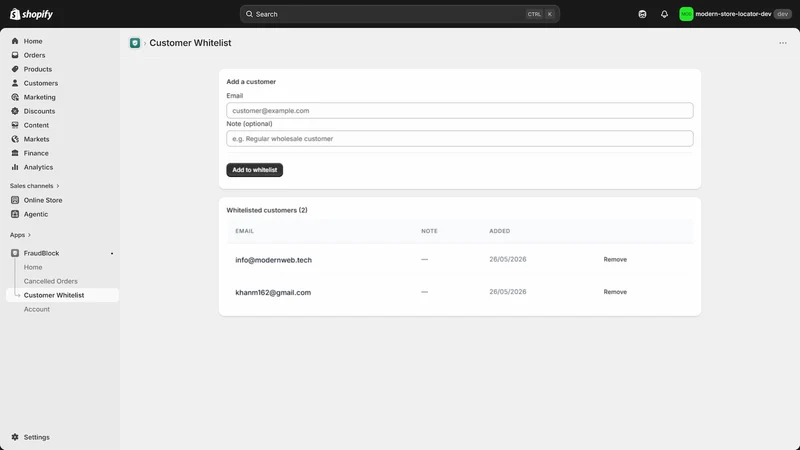
Task: Open the notifications bell
Action: coord(664,14)
